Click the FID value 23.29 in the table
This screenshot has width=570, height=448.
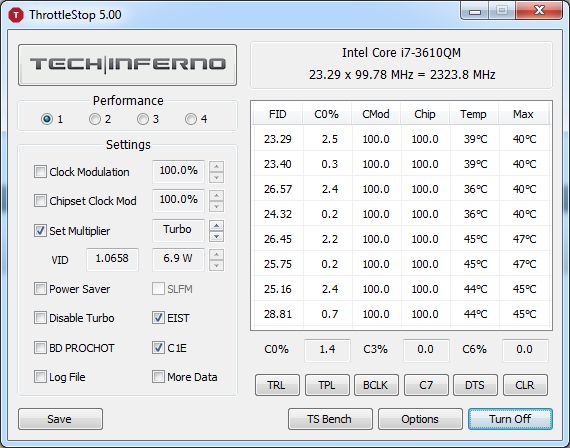point(278,139)
